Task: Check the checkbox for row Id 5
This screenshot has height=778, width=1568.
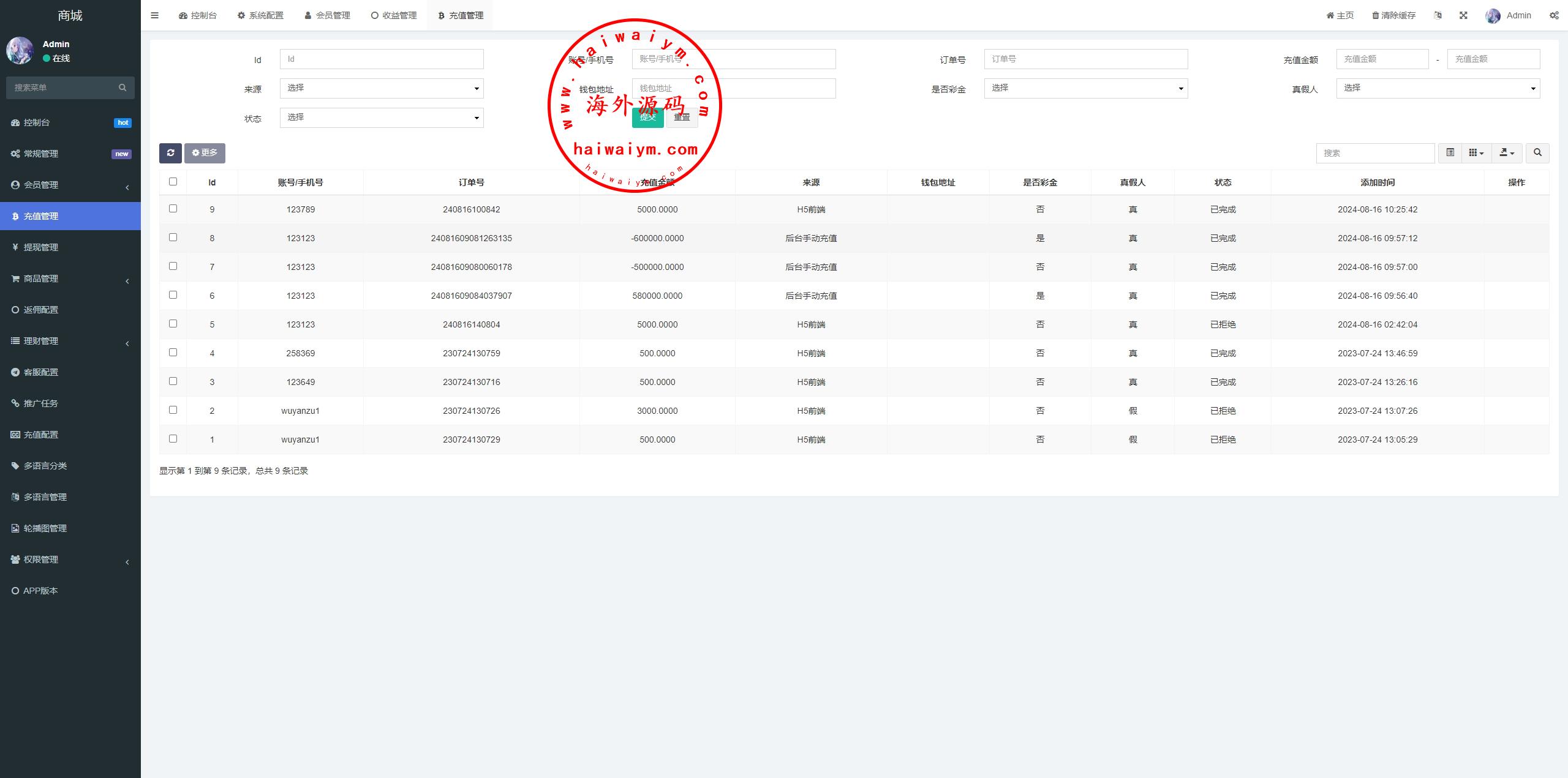Action: pos(173,324)
